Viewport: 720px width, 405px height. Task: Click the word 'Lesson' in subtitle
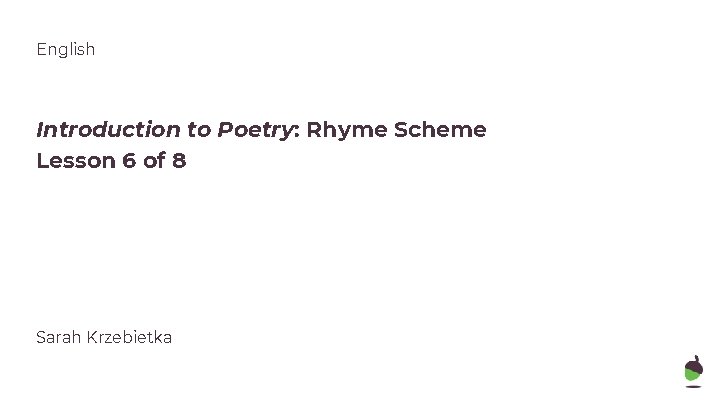click(x=76, y=161)
